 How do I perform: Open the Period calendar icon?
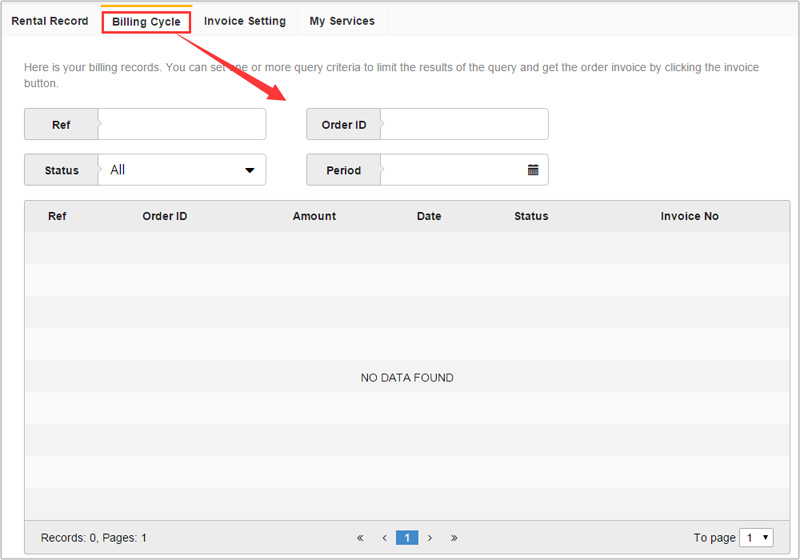533,170
